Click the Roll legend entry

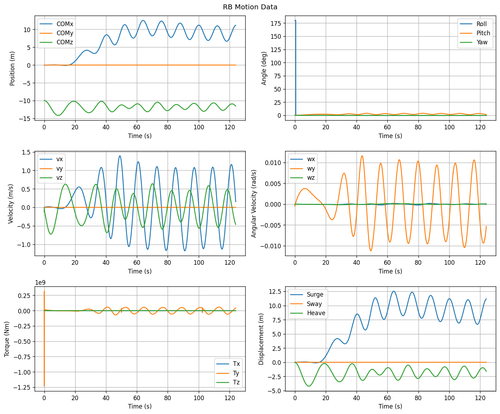(x=473, y=24)
